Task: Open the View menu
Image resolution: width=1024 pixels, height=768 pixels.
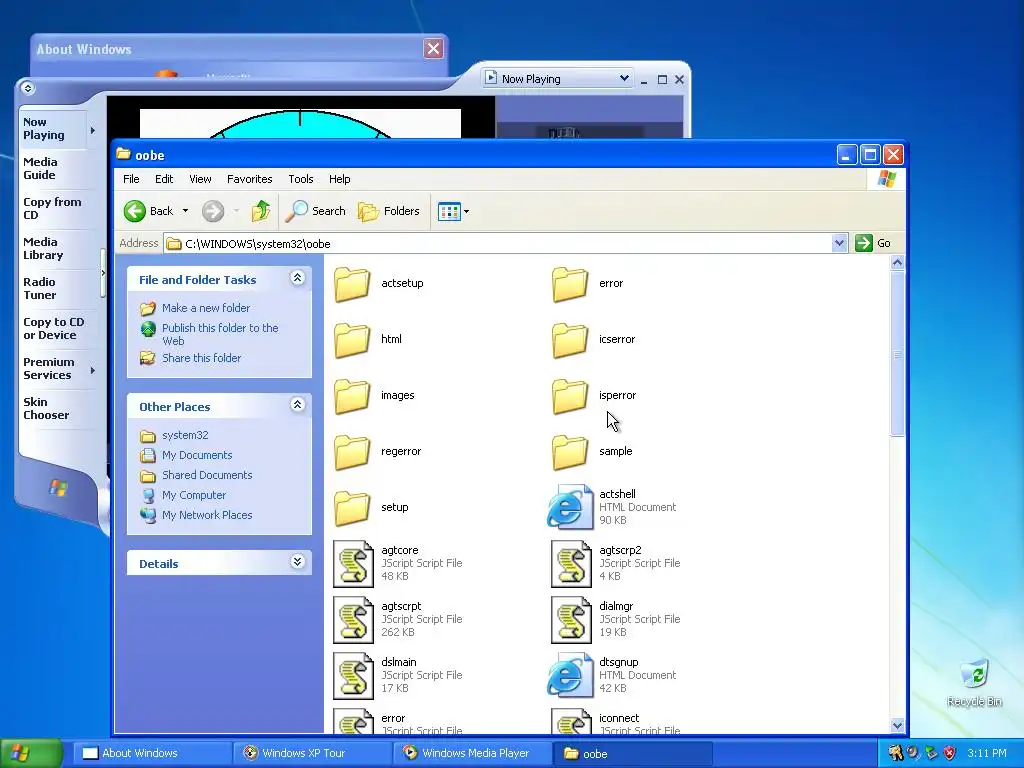Action: point(200,179)
